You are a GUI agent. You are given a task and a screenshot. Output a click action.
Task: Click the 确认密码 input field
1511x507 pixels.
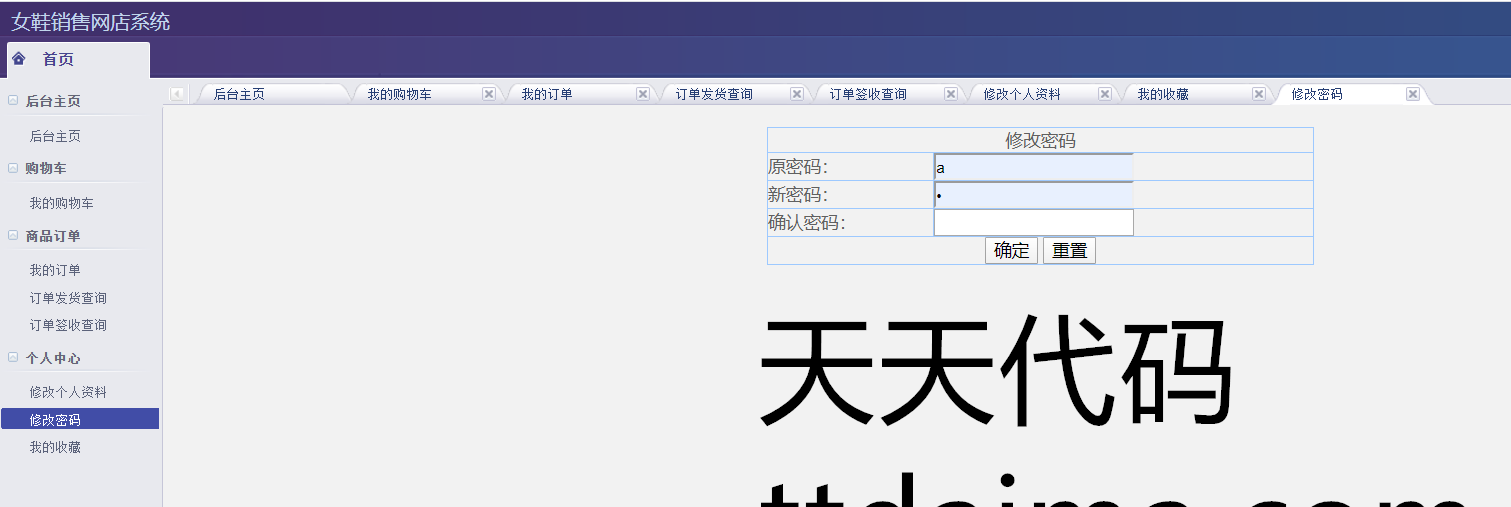pyautogui.click(x=1033, y=222)
